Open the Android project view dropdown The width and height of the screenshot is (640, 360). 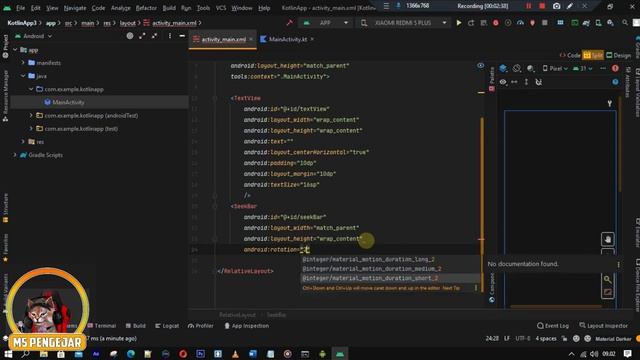tap(33, 36)
